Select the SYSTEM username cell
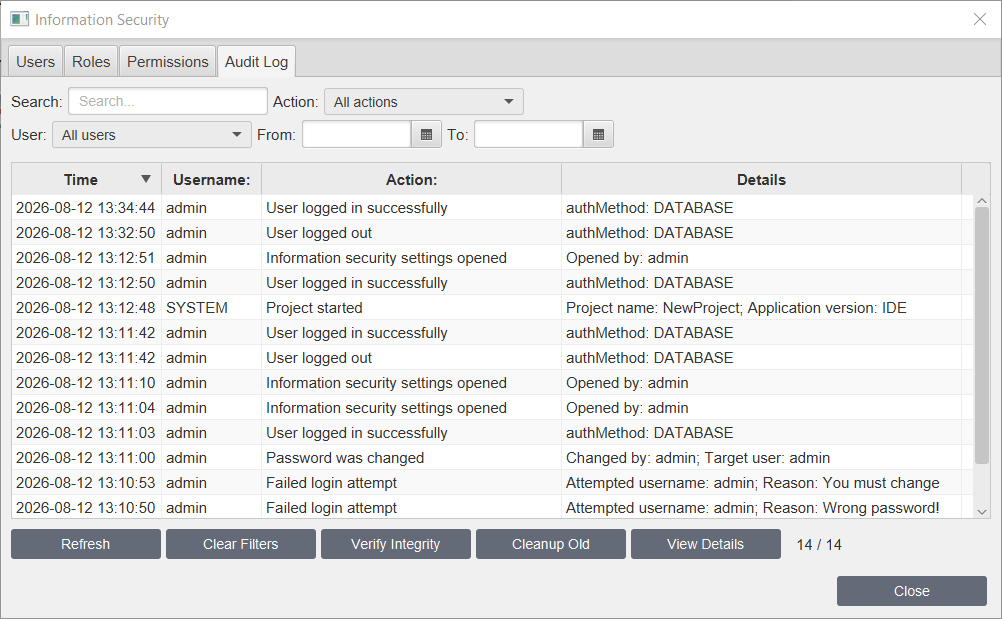Viewport: 1002px width, 619px height. click(212, 308)
